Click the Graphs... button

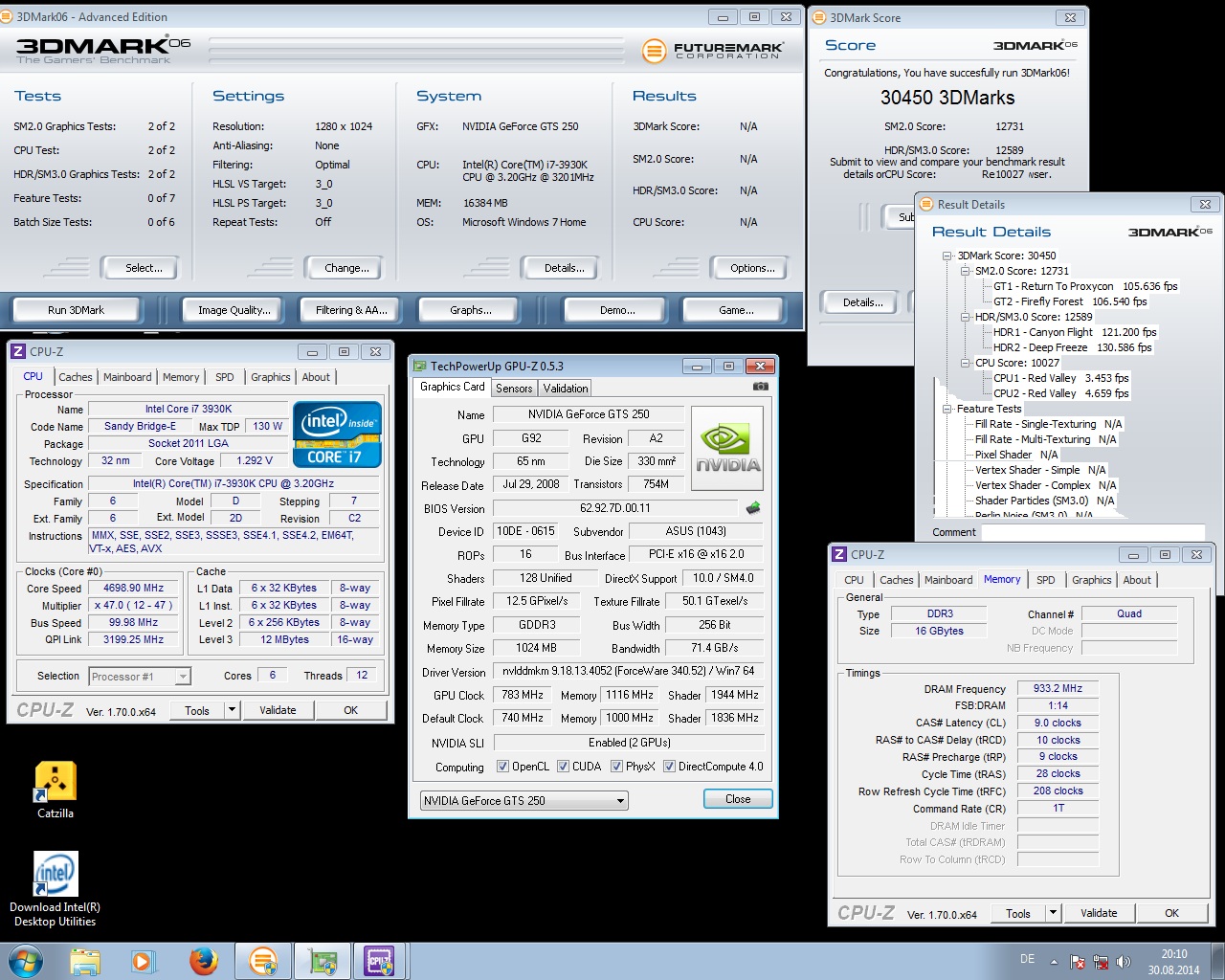pos(471,310)
